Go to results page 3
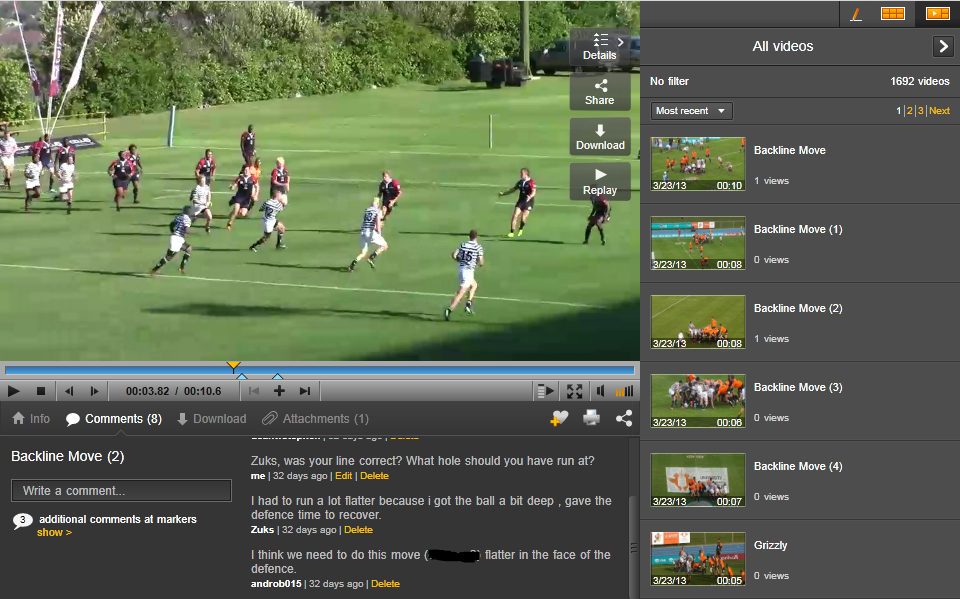 pos(920,111)
